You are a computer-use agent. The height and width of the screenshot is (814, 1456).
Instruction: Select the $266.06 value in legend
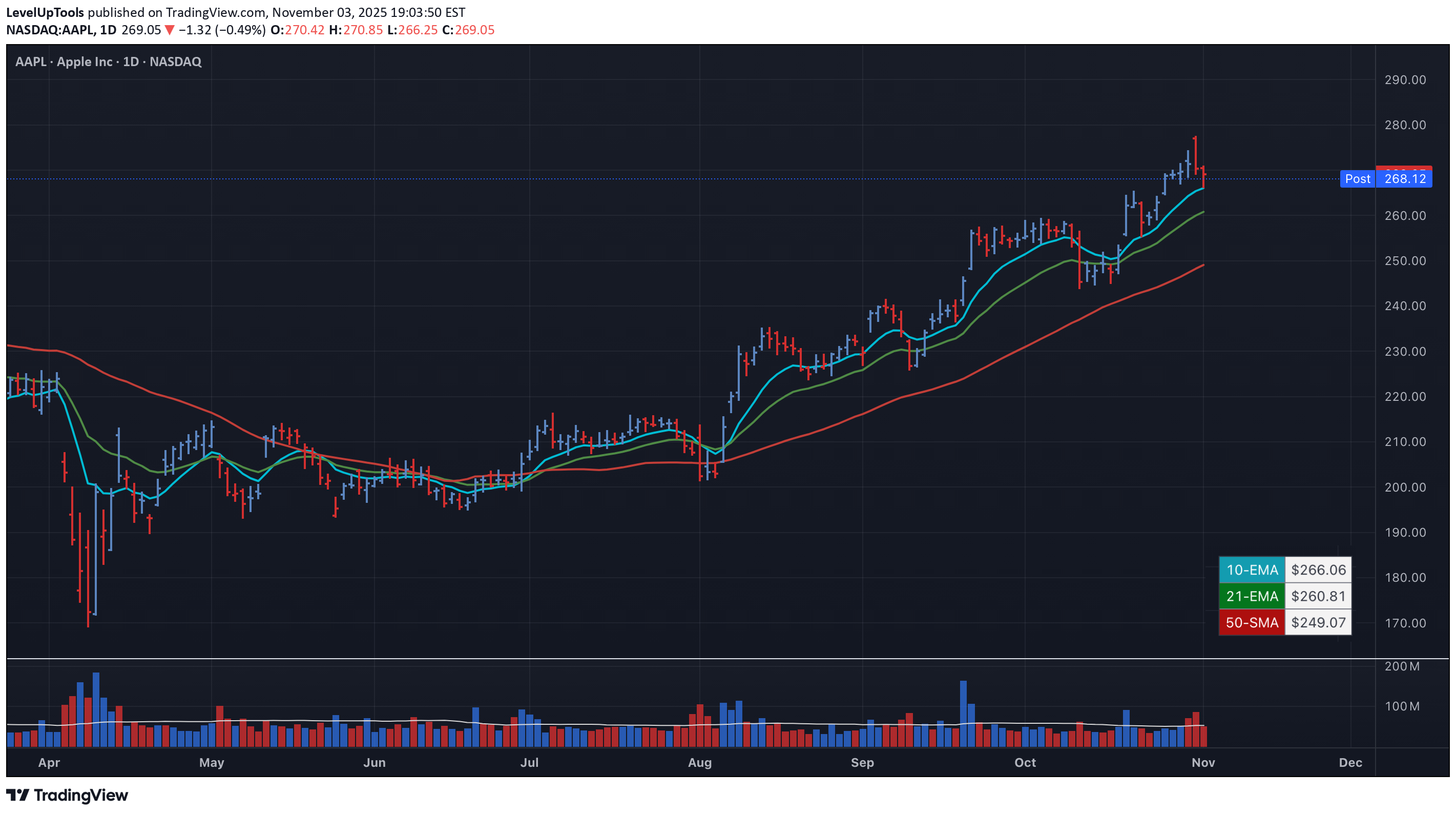coord(1318,569)
